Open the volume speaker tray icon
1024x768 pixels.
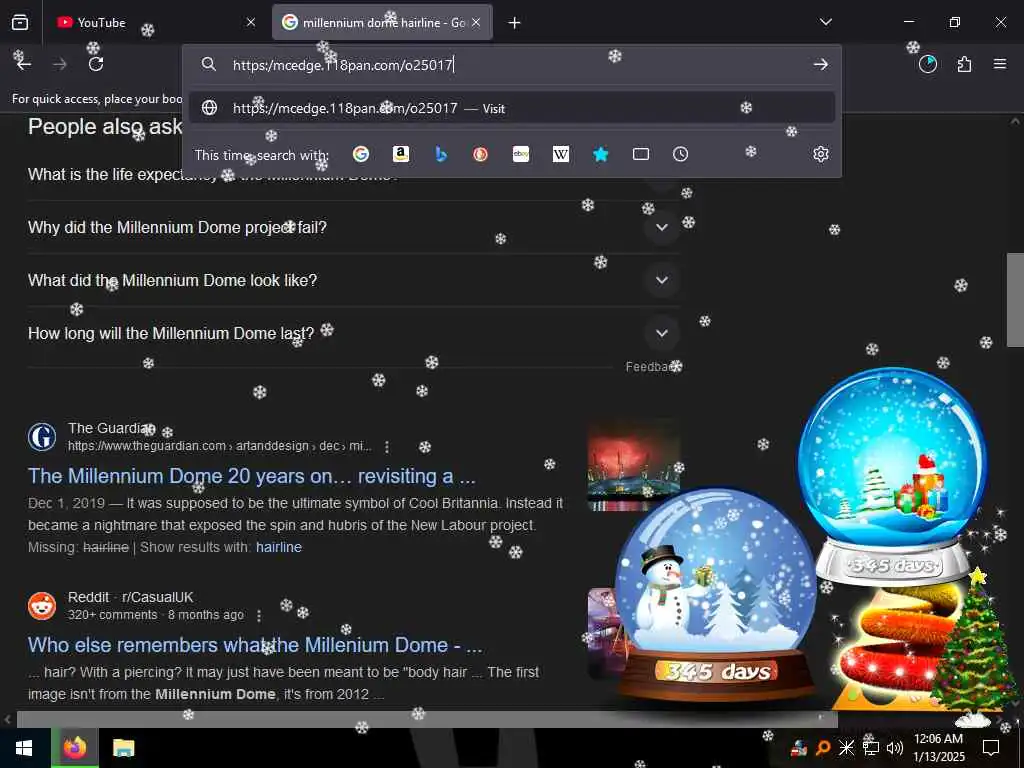pos(895,748)
